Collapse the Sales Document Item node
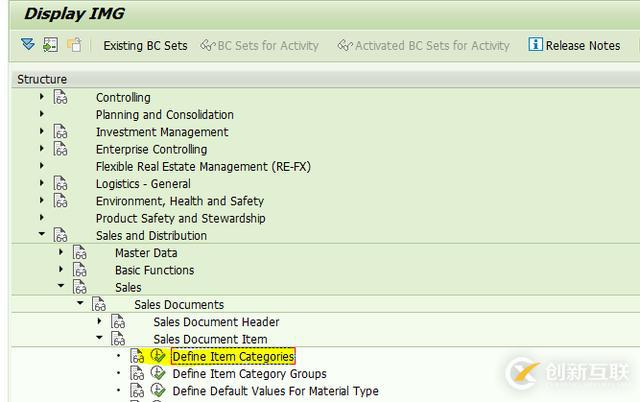This screenshot has width=640, height=402. [x=99, y=339]
